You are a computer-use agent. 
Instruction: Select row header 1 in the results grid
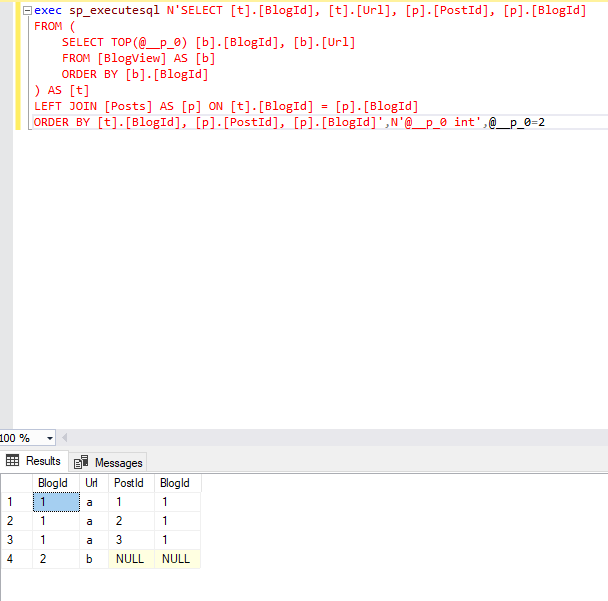17,502
